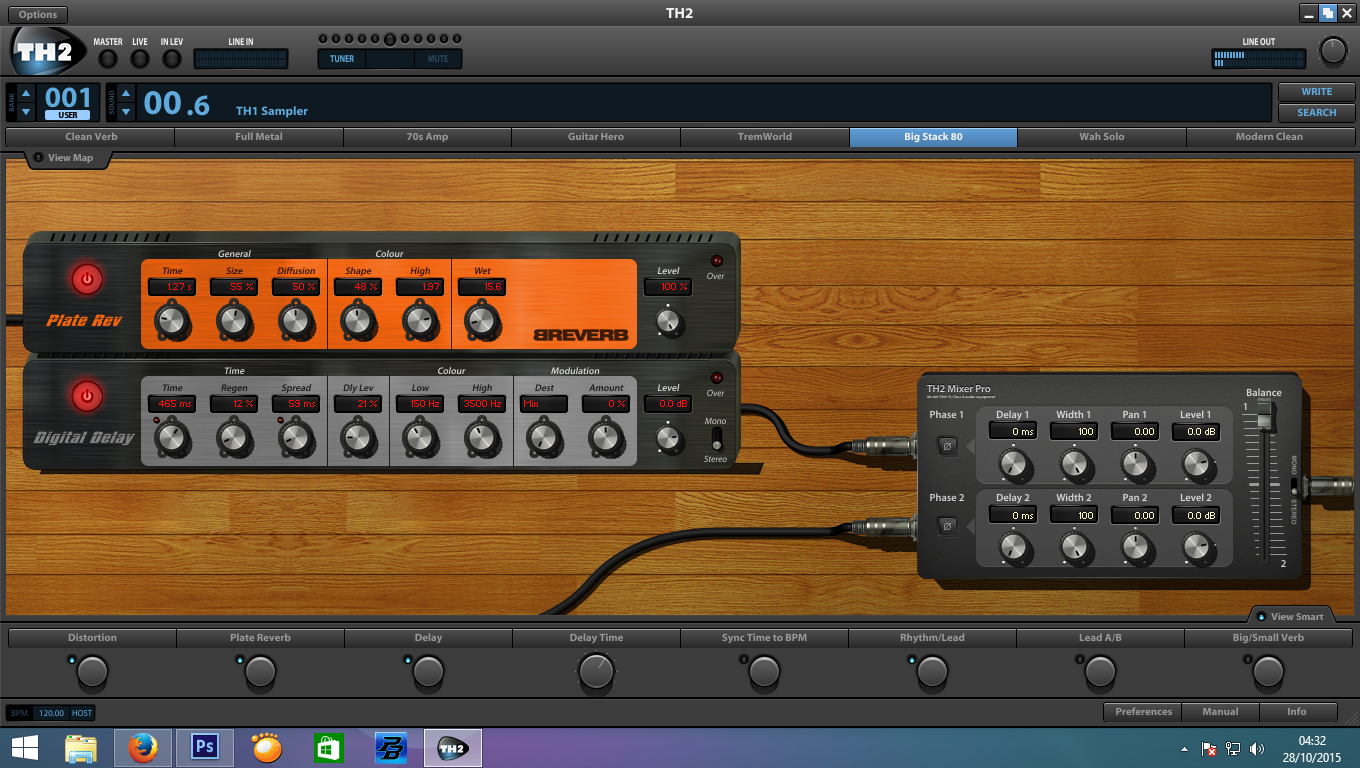Screen dimensions: 1360x768
Task: Invert Phase 1 on the mixer
Action: [x=947, y=446]
